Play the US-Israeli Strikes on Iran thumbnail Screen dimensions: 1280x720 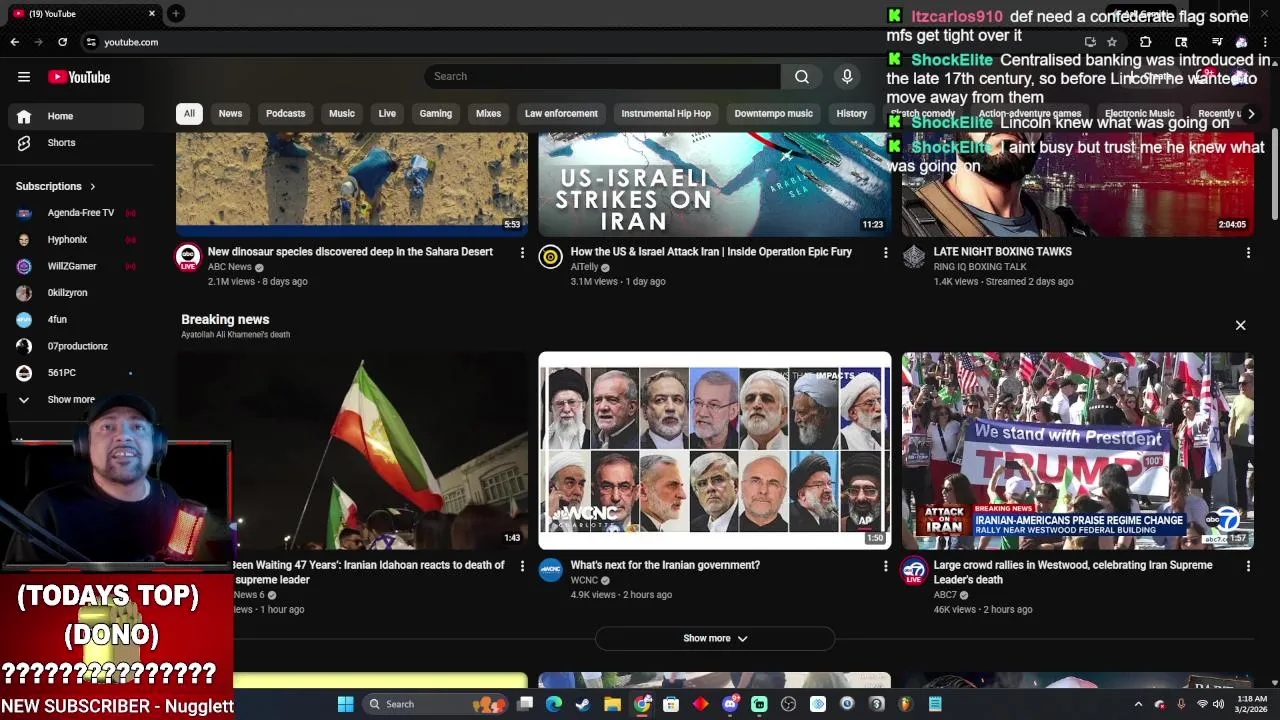(714, 185)
